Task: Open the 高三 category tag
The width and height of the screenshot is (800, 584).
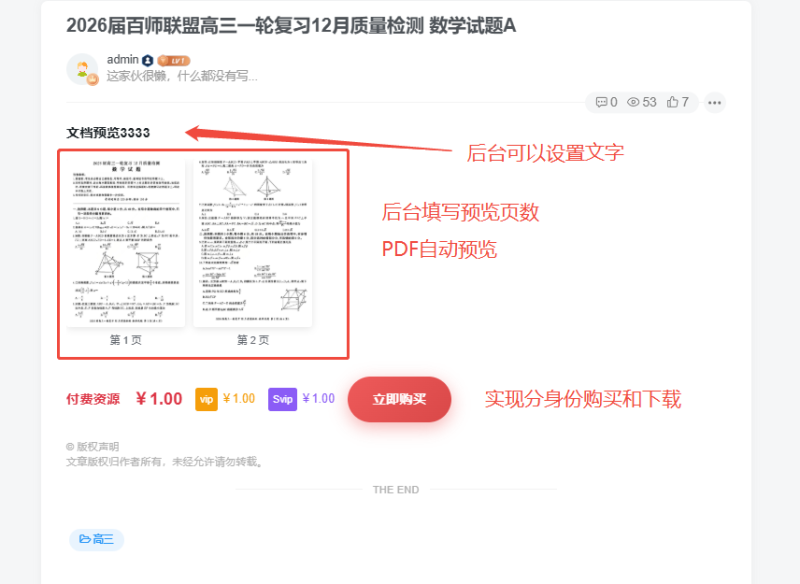Action: [96, 539]
